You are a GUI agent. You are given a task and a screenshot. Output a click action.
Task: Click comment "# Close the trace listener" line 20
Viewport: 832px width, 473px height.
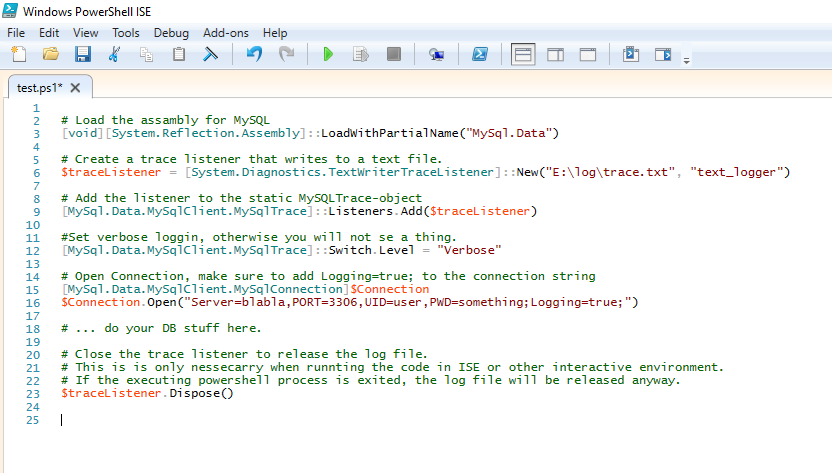tap(245, 354)
